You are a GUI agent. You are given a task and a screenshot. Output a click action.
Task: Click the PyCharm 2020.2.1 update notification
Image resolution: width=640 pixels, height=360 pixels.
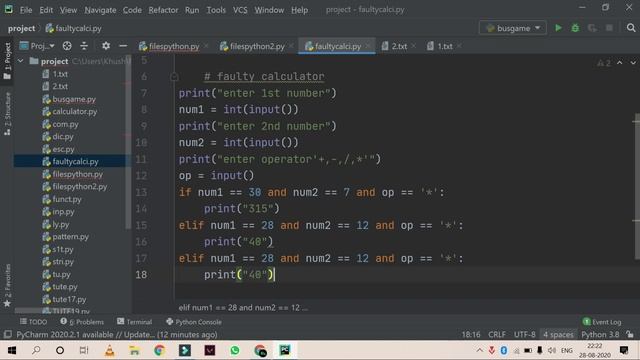(117, 334)
